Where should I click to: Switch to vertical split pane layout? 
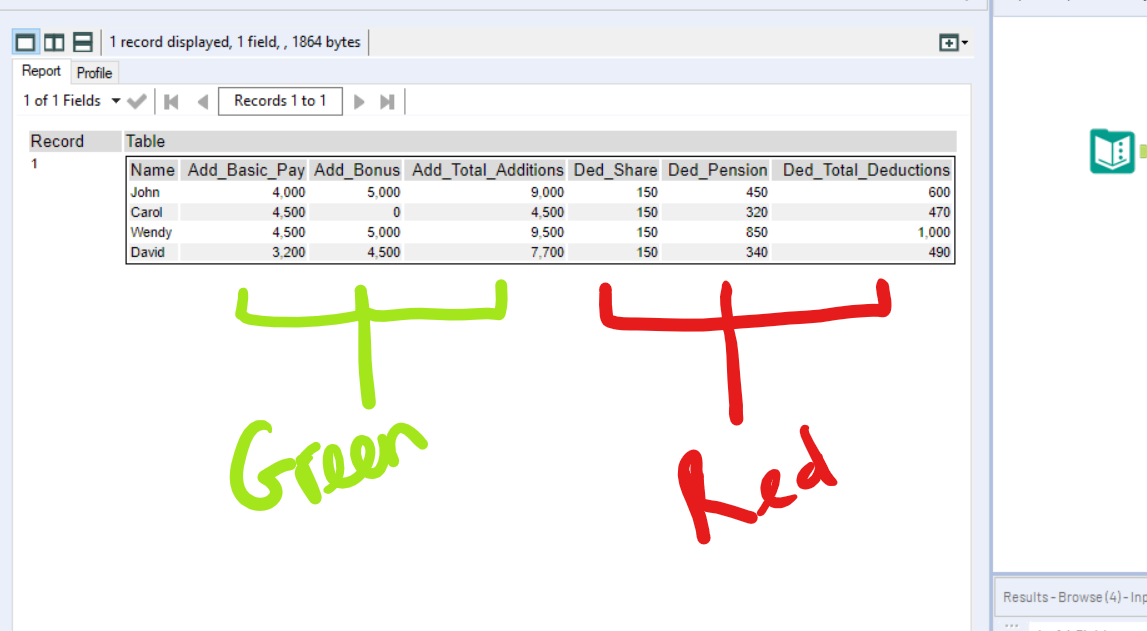[54, 41]
